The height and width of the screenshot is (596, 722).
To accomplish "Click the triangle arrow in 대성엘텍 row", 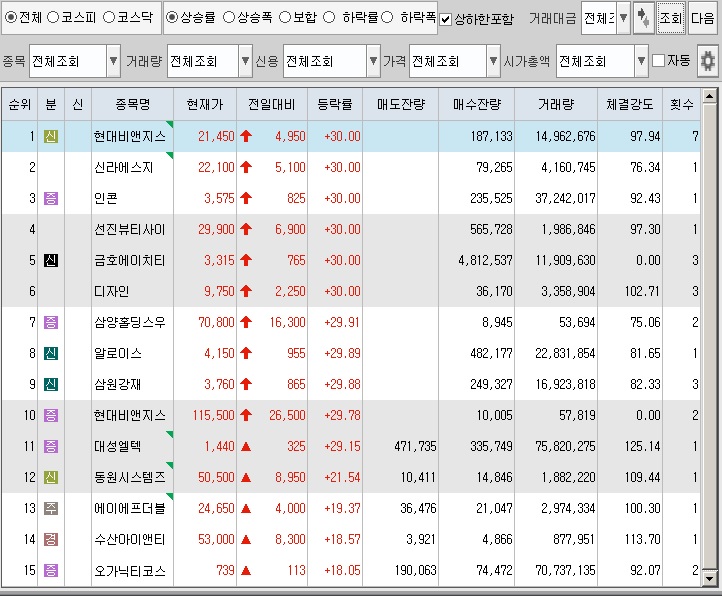I will 246,446.
